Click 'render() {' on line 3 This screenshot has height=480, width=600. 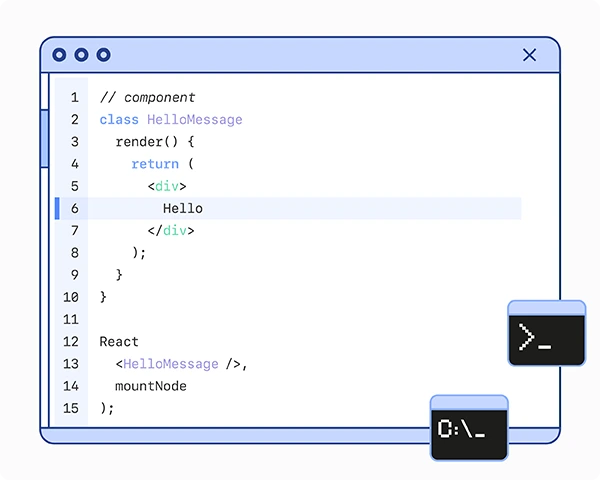[155, 142]
